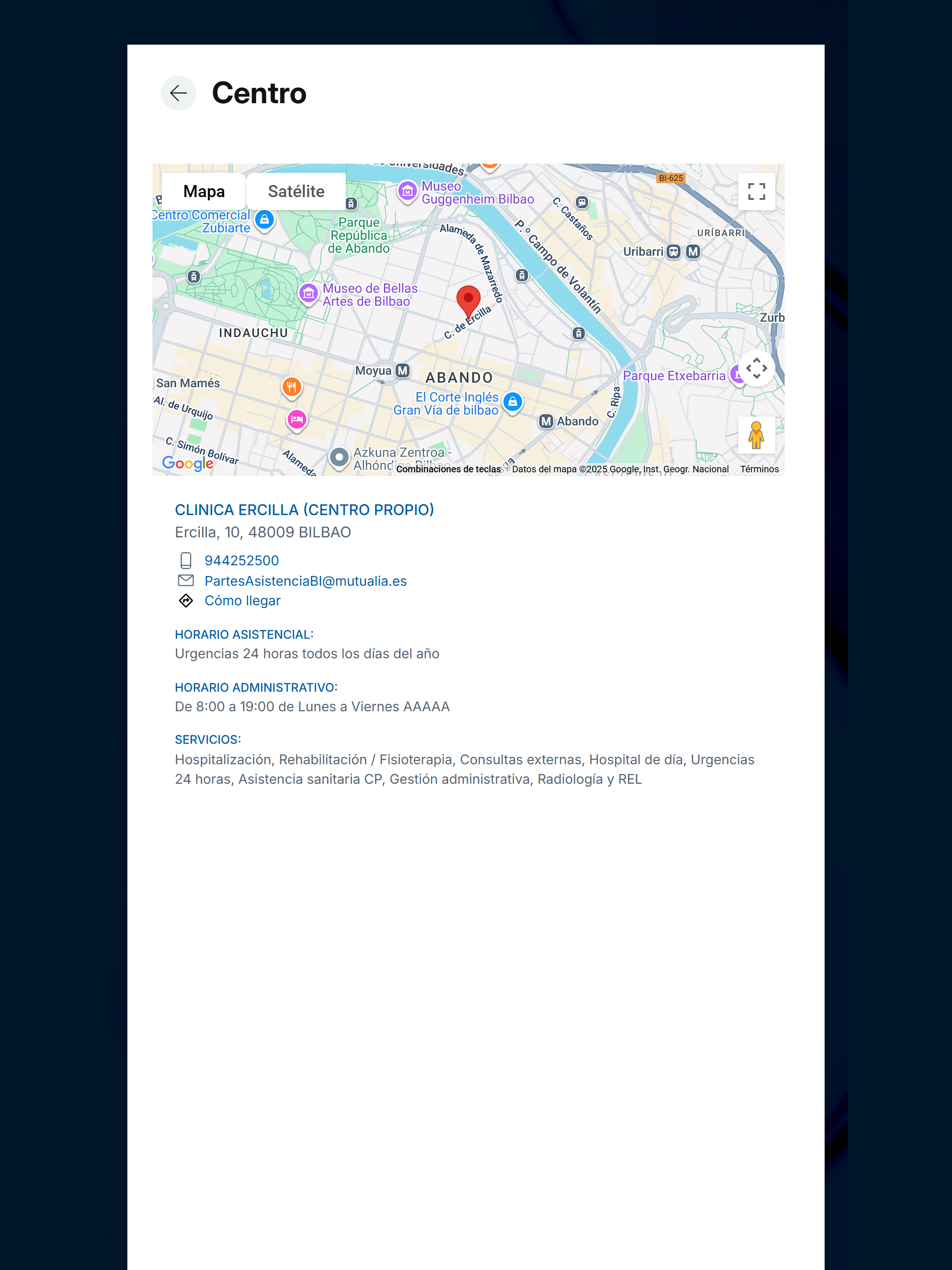The image size is (952, 1270).
Task: Open the Términos link on map
Action: (x=759, y=469)
